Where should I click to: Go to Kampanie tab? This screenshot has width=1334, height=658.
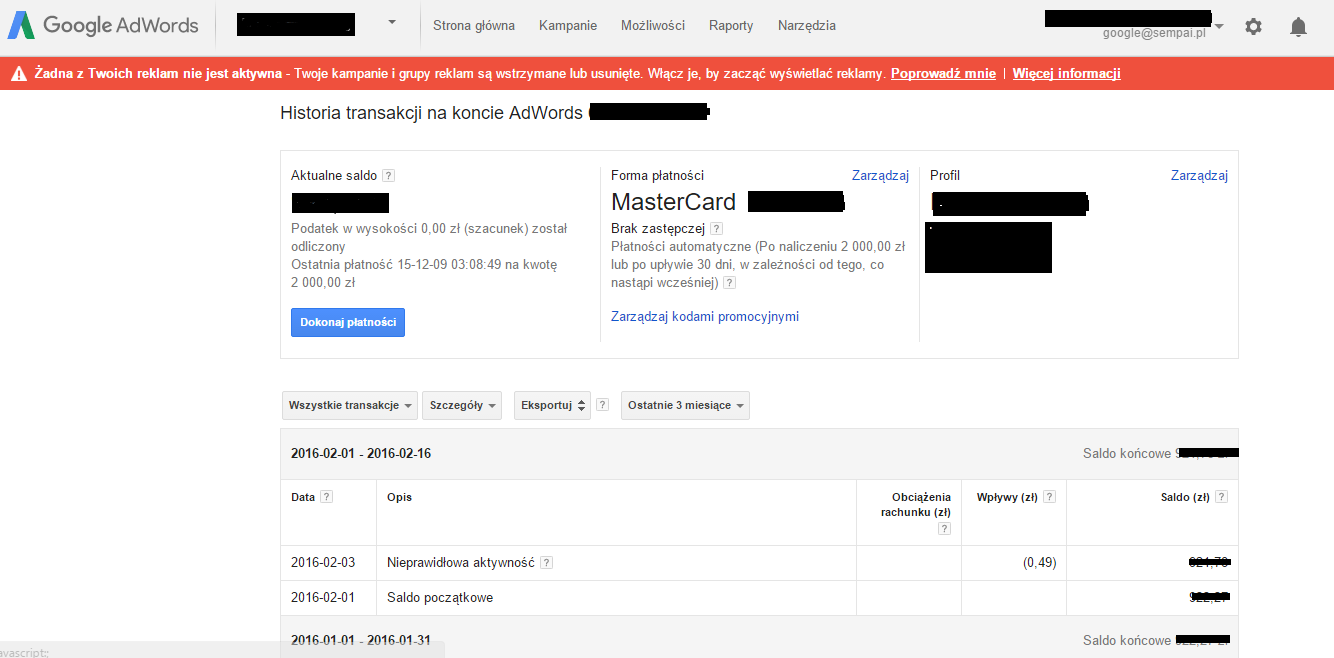[567, 26]
